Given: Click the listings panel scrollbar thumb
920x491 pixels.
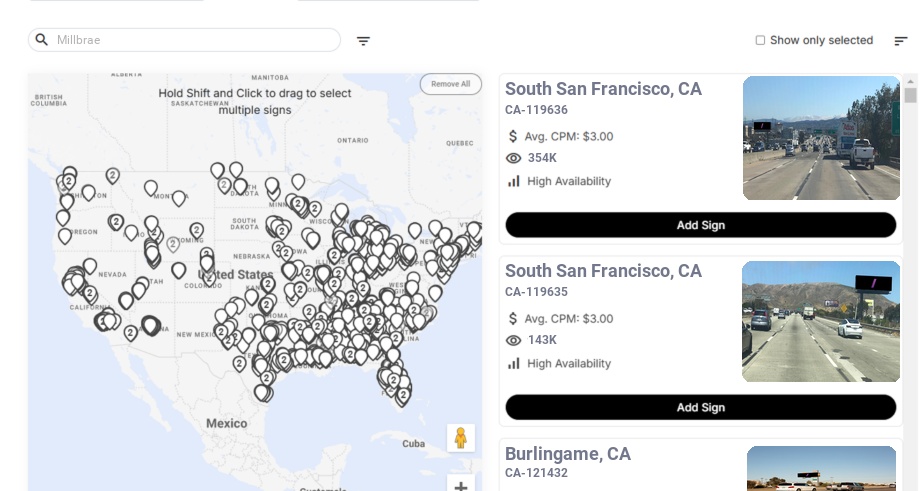Looking at the screenshot, I should pyautogui.click(x=910, y=95).
